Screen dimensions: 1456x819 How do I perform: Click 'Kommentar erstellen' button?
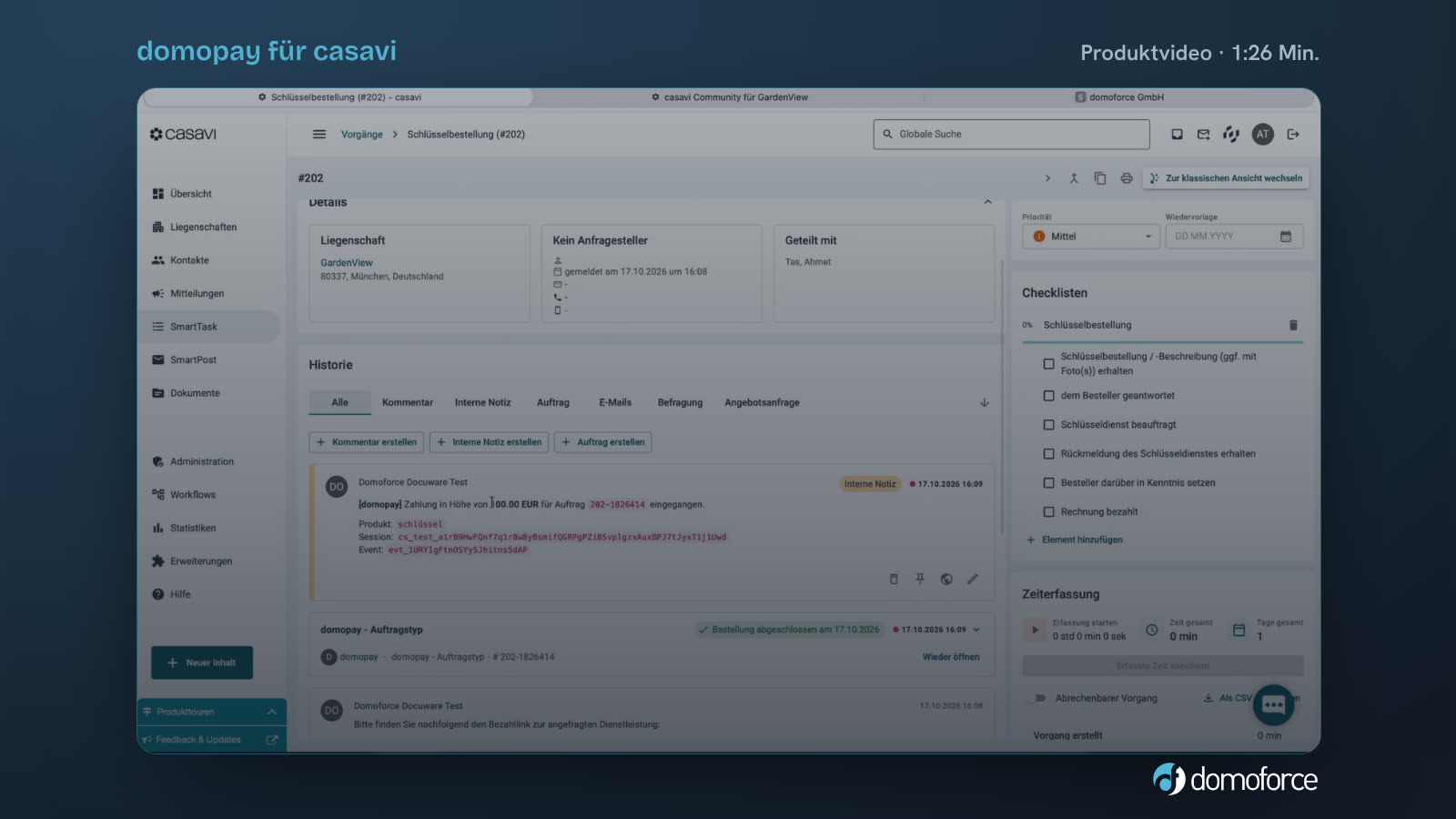pos(366,442)
